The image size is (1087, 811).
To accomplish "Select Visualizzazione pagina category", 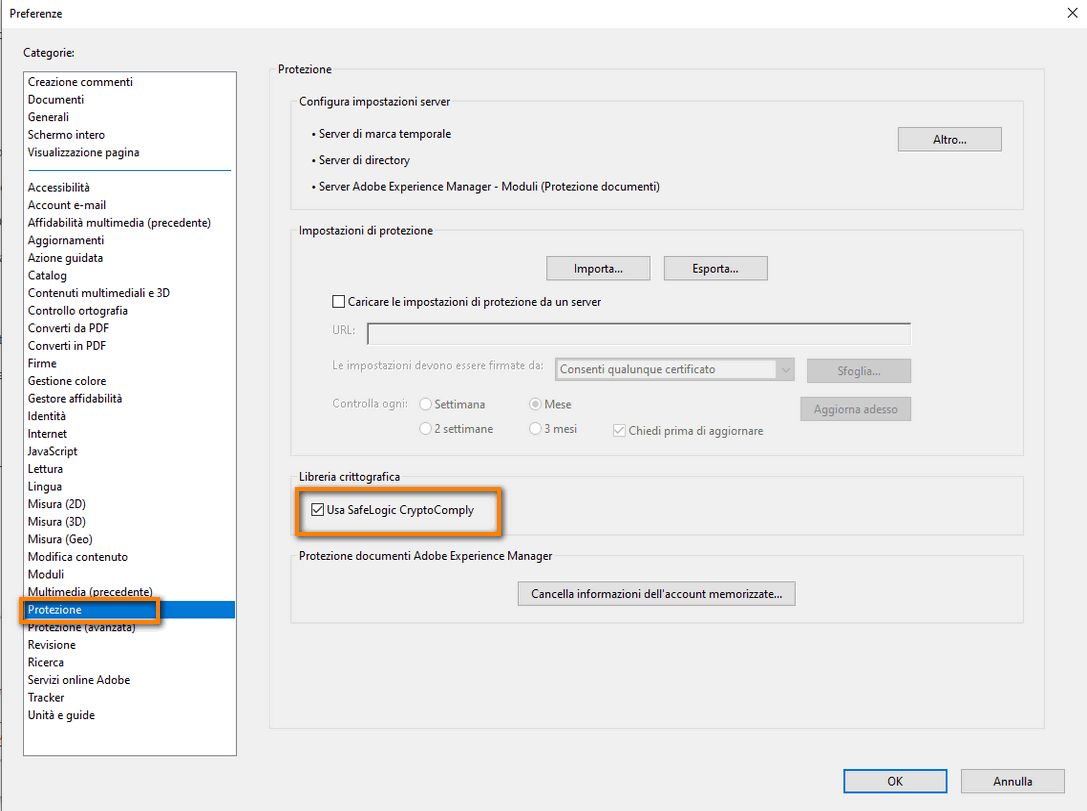I will (x=83, y=152).
